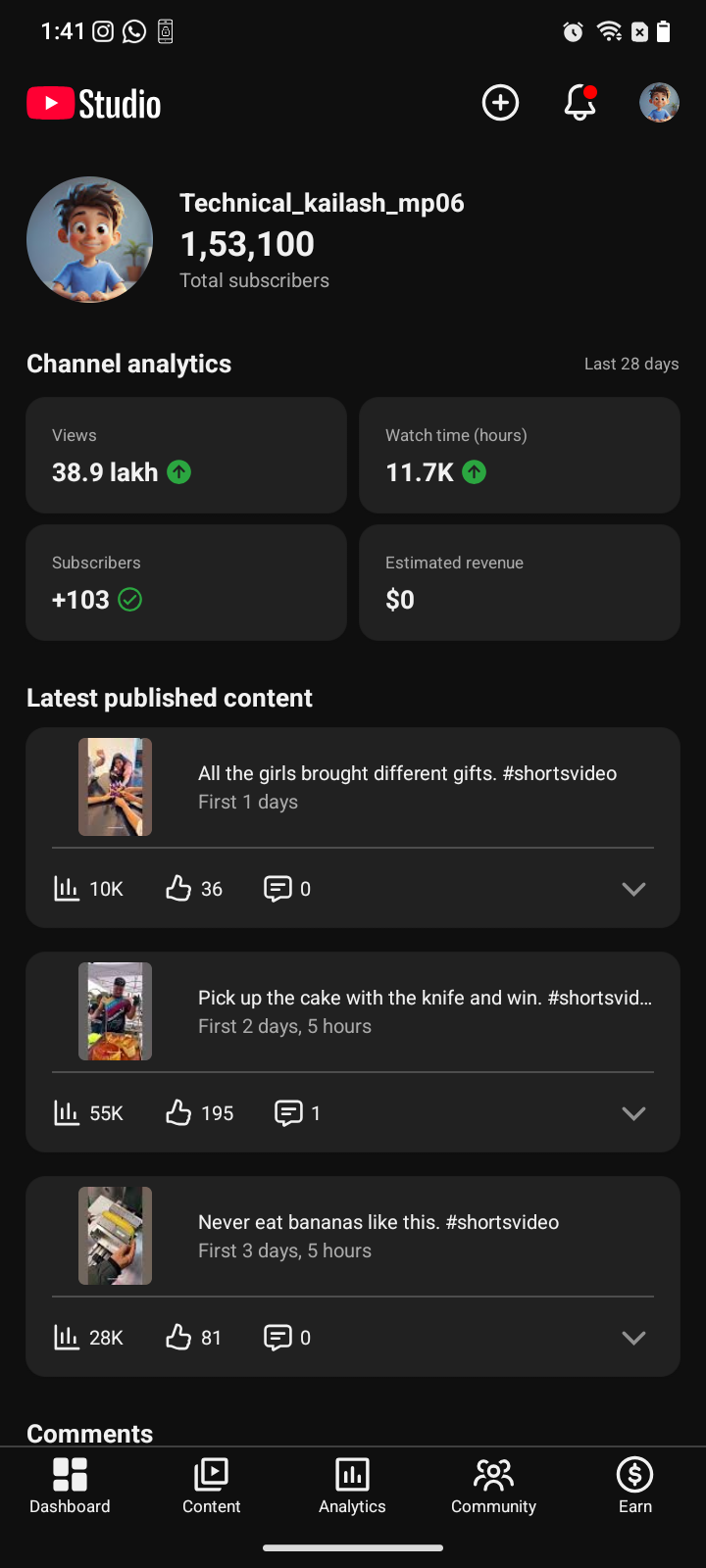Open the Watch time (hours) card
Viewport: 706px width, 1568px height.
(x=520, y=455)
